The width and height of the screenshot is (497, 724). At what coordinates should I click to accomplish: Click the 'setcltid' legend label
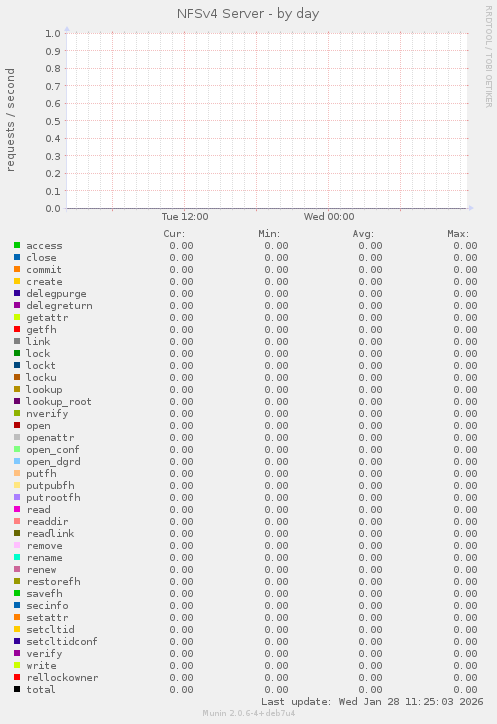[50, 630]
